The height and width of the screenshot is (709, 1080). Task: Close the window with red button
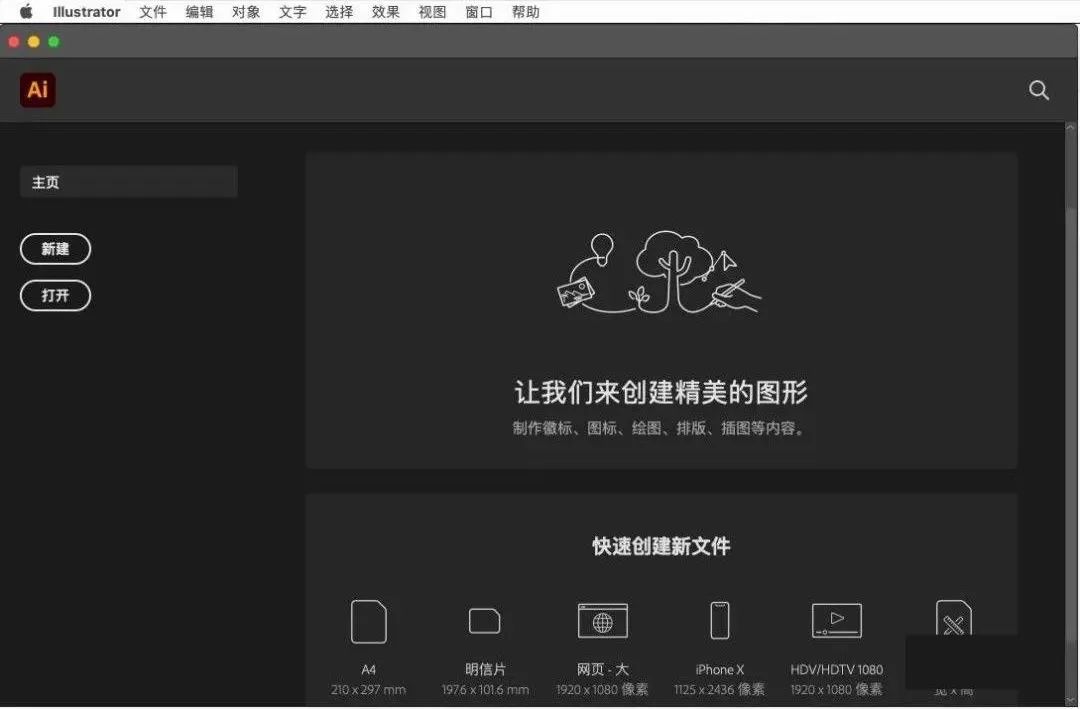coord(14,42)
